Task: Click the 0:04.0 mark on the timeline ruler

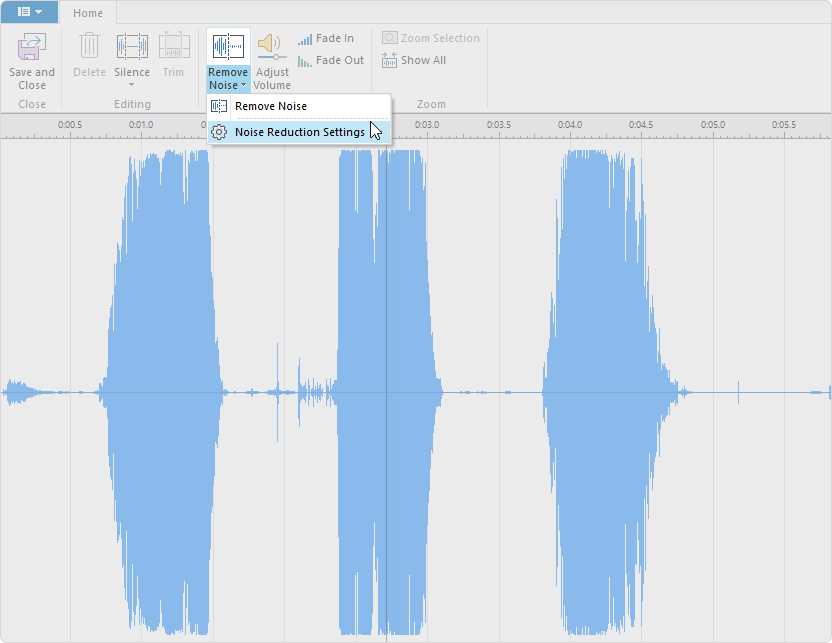Action: pyautogui.click(x=570, y=126)
